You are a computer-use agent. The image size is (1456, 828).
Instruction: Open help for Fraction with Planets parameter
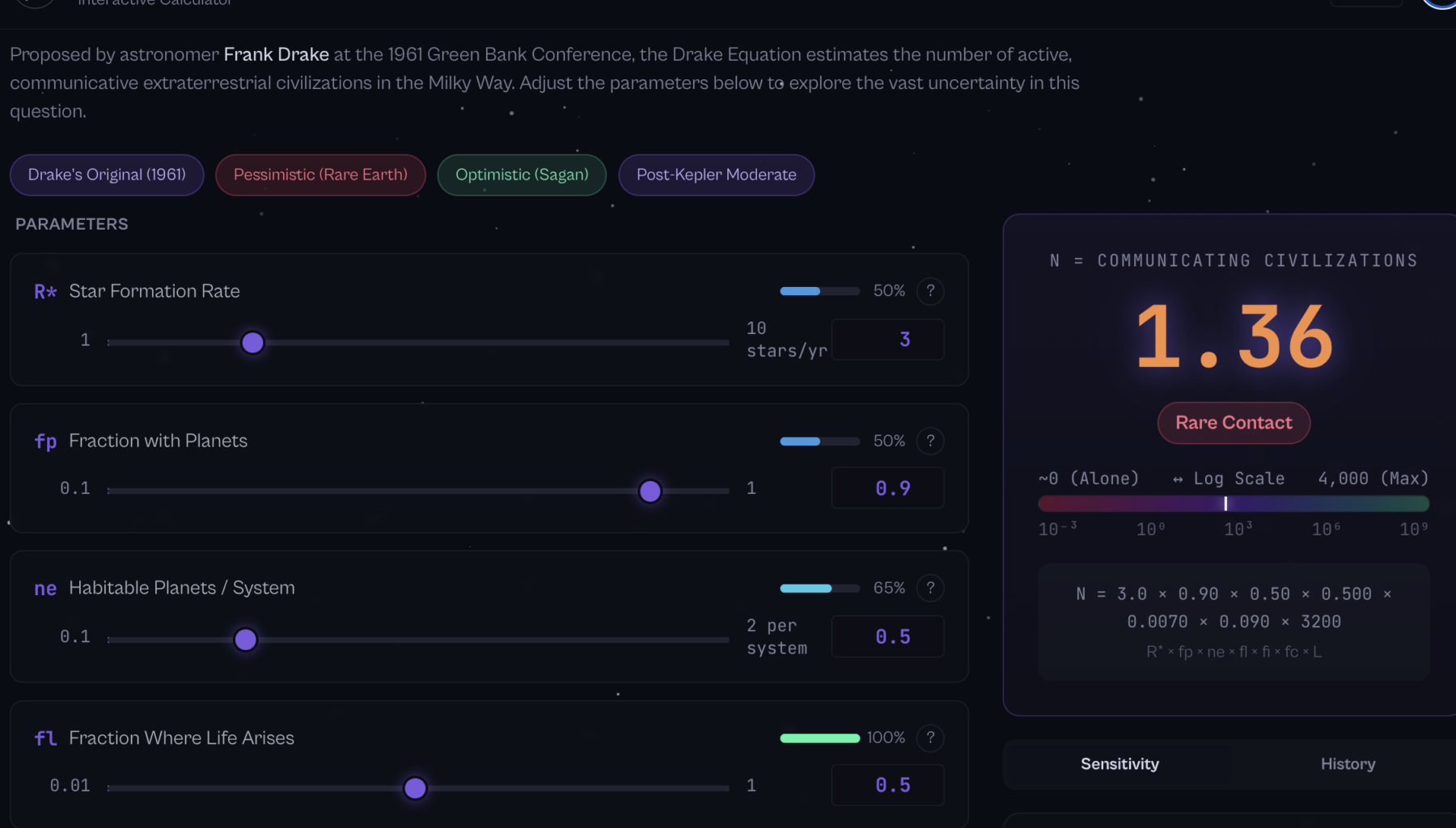point(930,441)
